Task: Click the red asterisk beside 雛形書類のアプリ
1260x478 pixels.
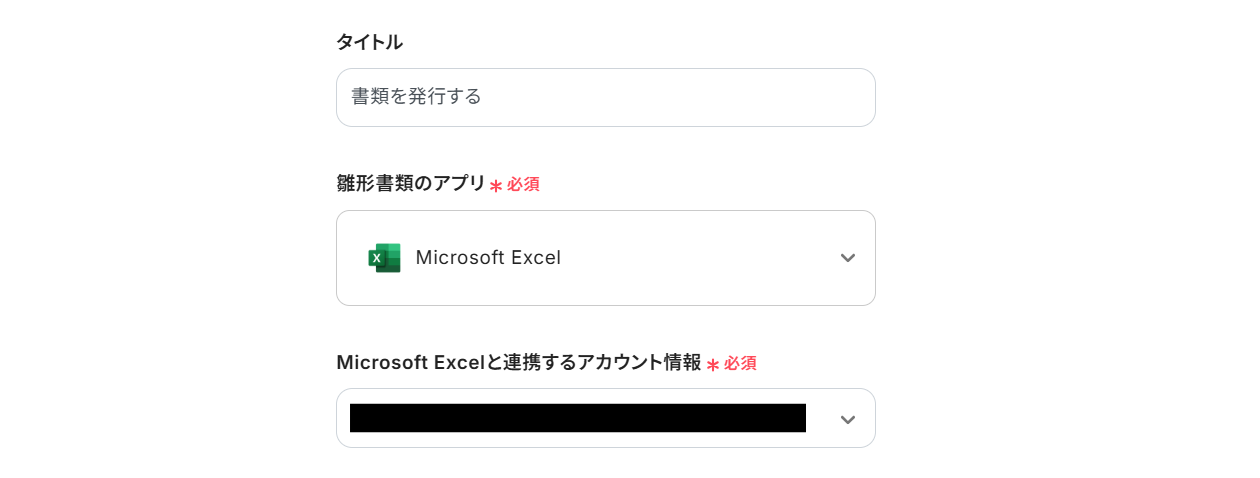Action: (x=495, y=185)
